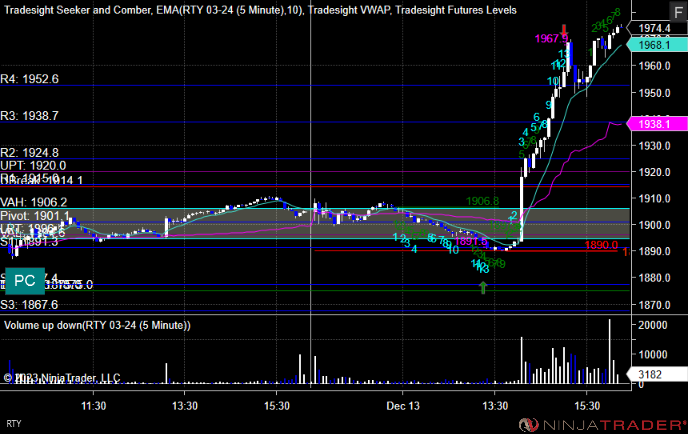This screenshot has height=434, width=688.
Task: Click the RTY instrument label
Action: [14, 424]
